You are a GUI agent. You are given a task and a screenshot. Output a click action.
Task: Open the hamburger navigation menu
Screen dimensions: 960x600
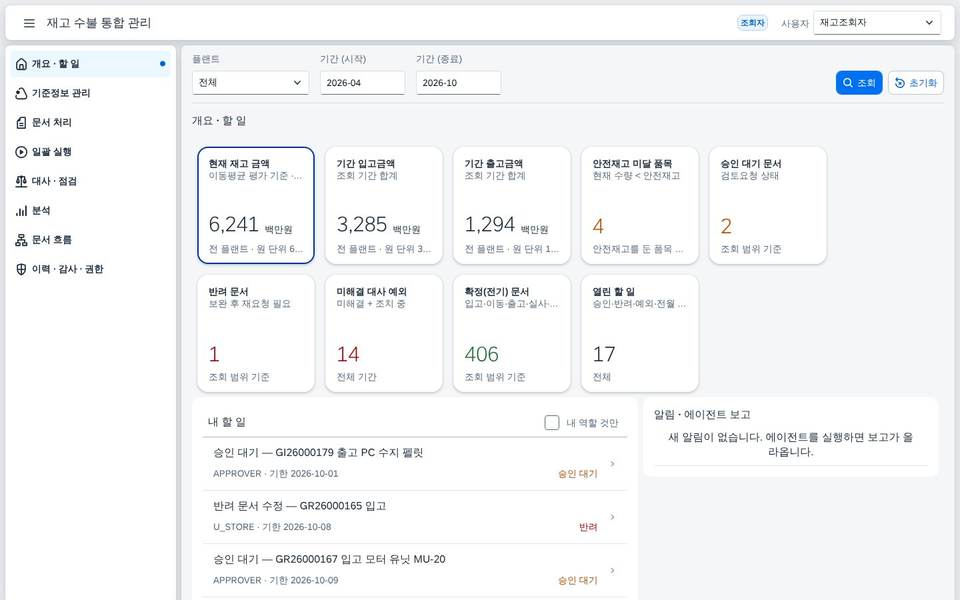coord(29,23)
